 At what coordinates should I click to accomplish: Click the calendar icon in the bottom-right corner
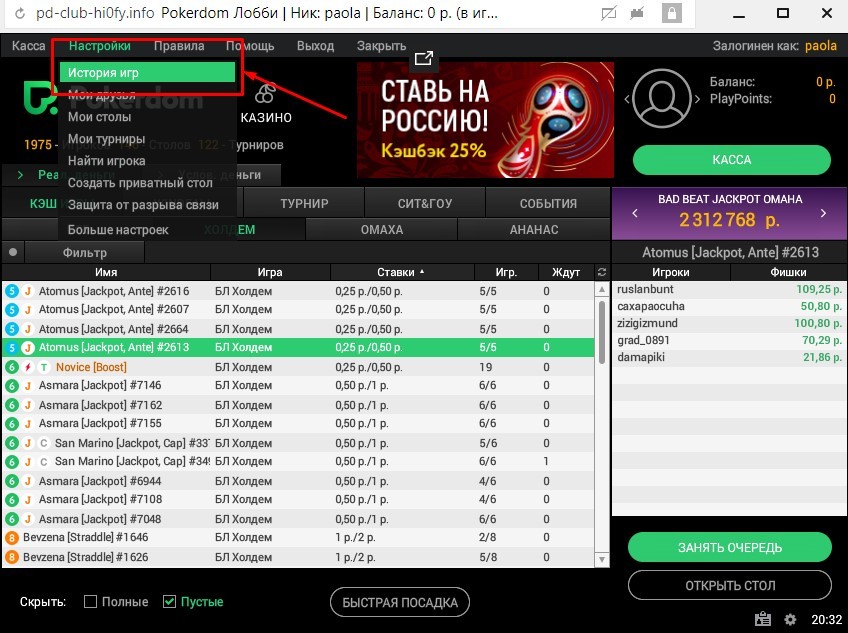point(763,618)
